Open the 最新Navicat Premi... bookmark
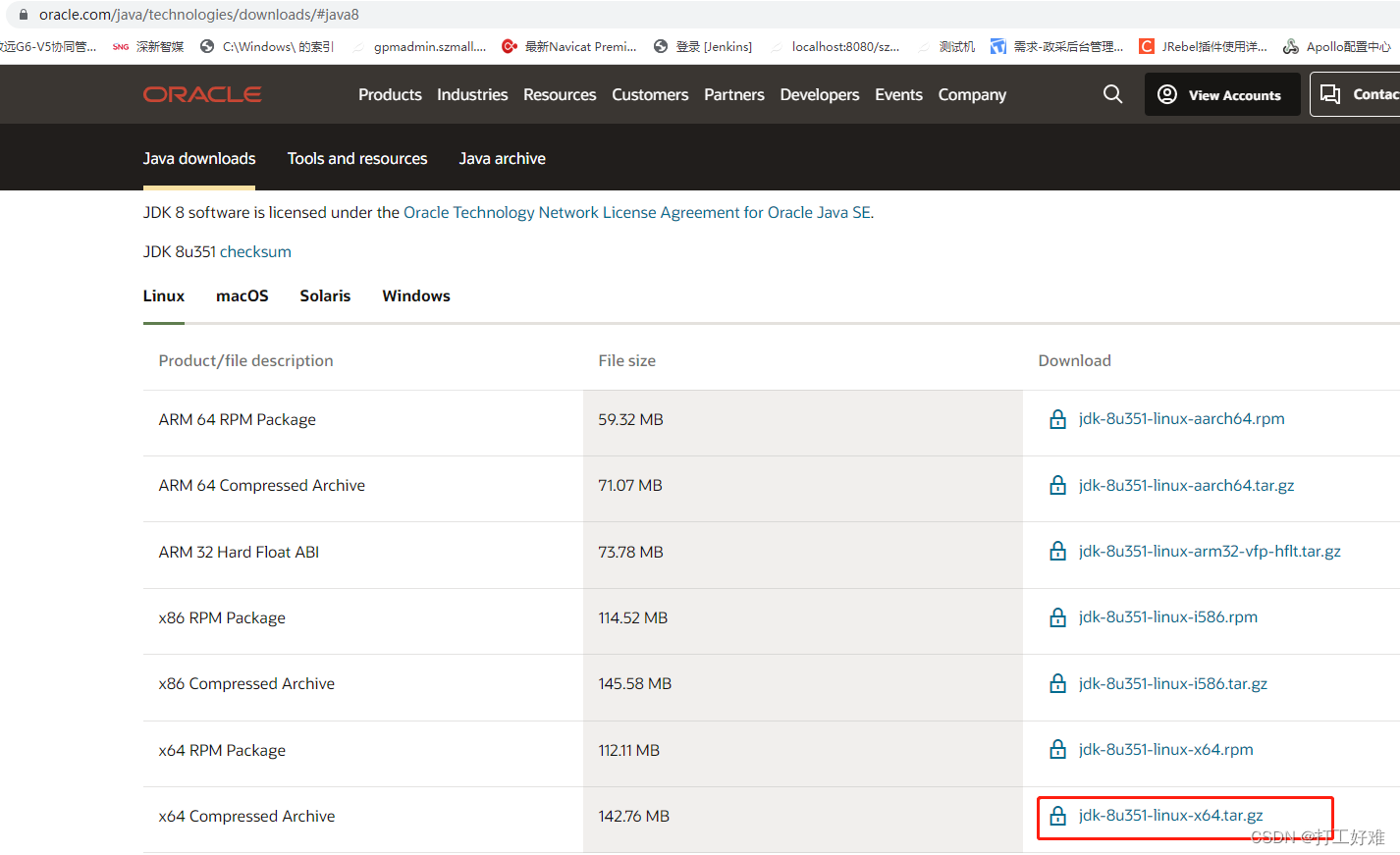The width and height of the screenshot is (1400, 855). pyautogui.click(x=569, y=46)
